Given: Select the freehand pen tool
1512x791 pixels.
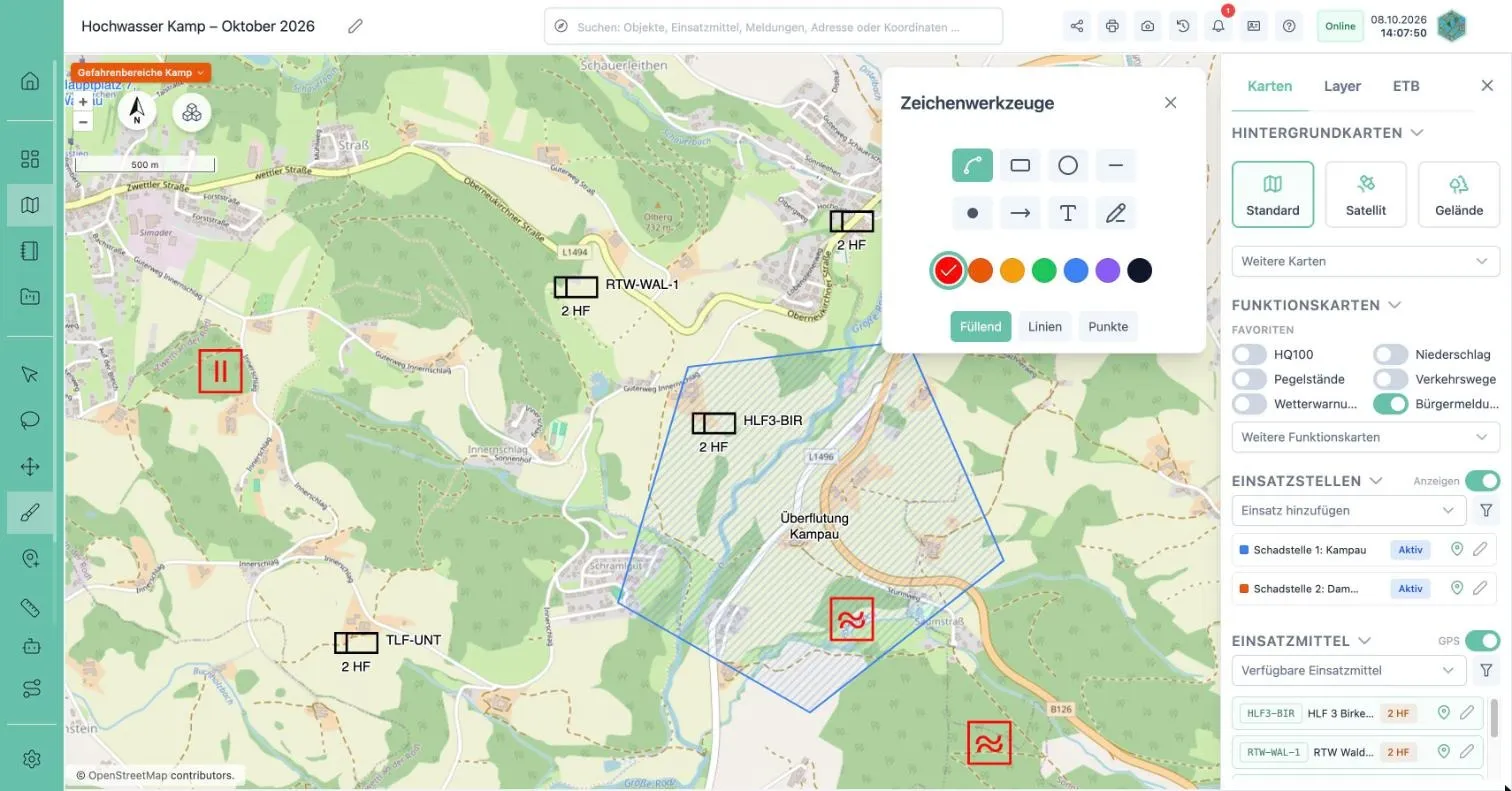Looking at the screenshot, I should [x=1116, y=213].
